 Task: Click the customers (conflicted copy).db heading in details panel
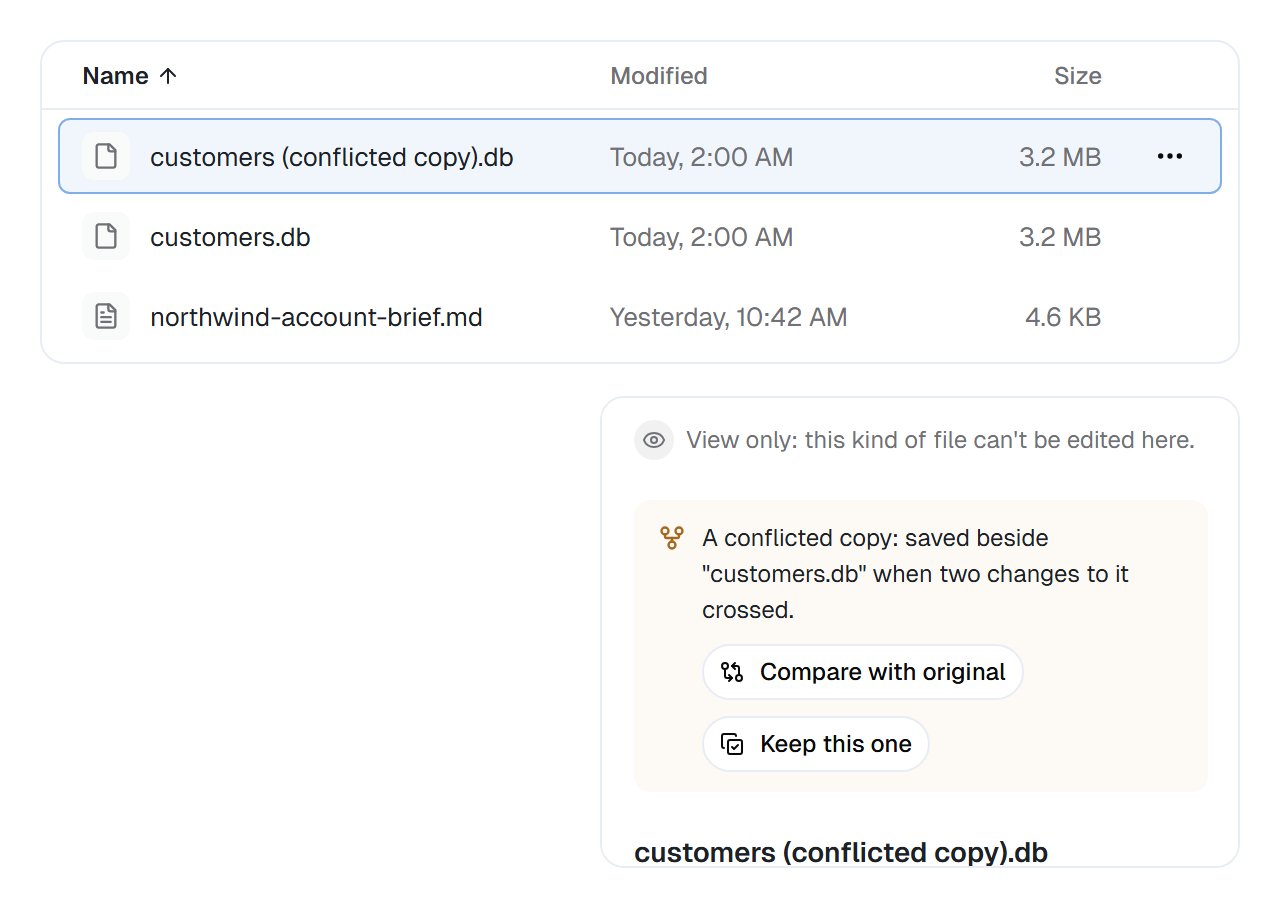[841, 853]
